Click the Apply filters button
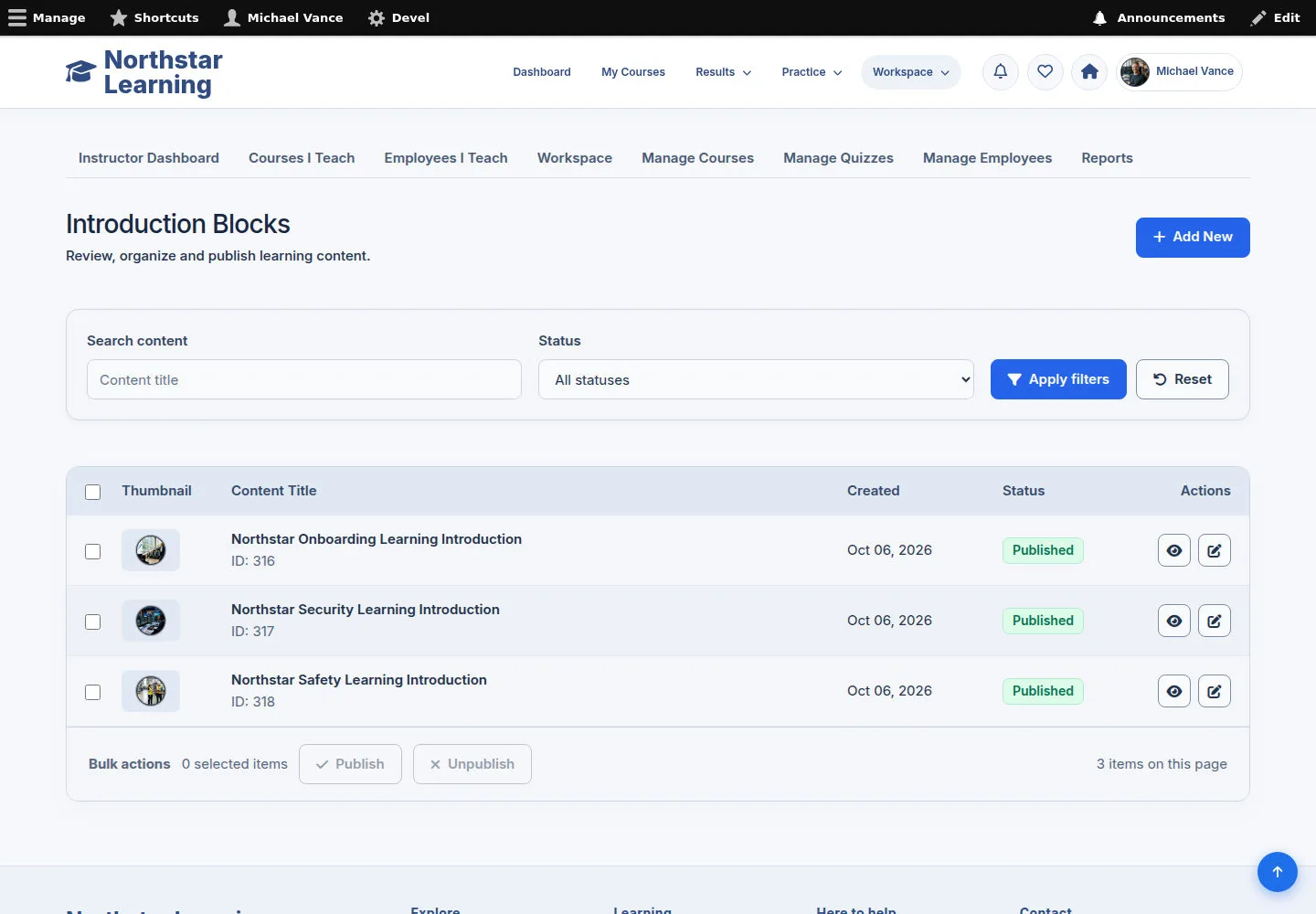 (1058, 379)
